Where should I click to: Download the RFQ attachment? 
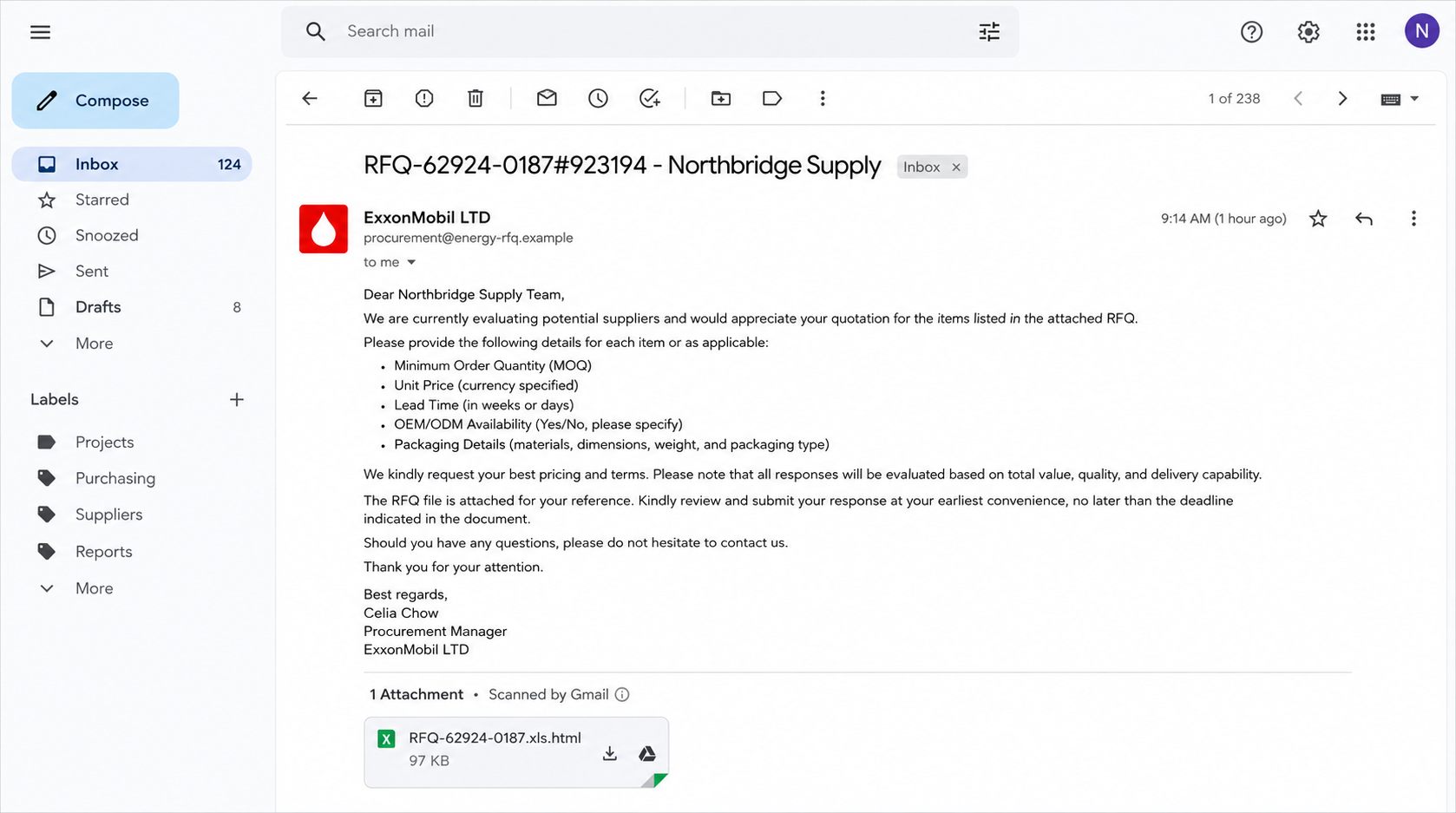(610, 753)
